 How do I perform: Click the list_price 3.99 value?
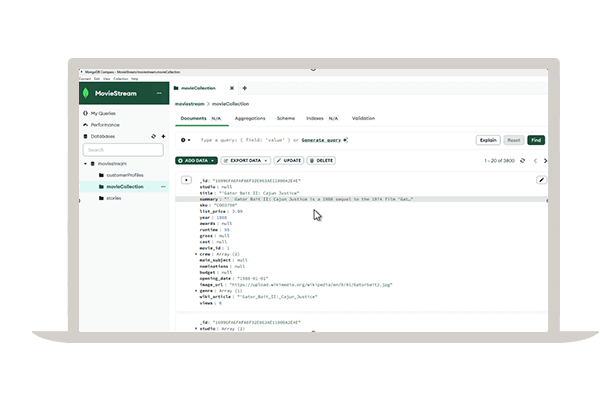237,211
